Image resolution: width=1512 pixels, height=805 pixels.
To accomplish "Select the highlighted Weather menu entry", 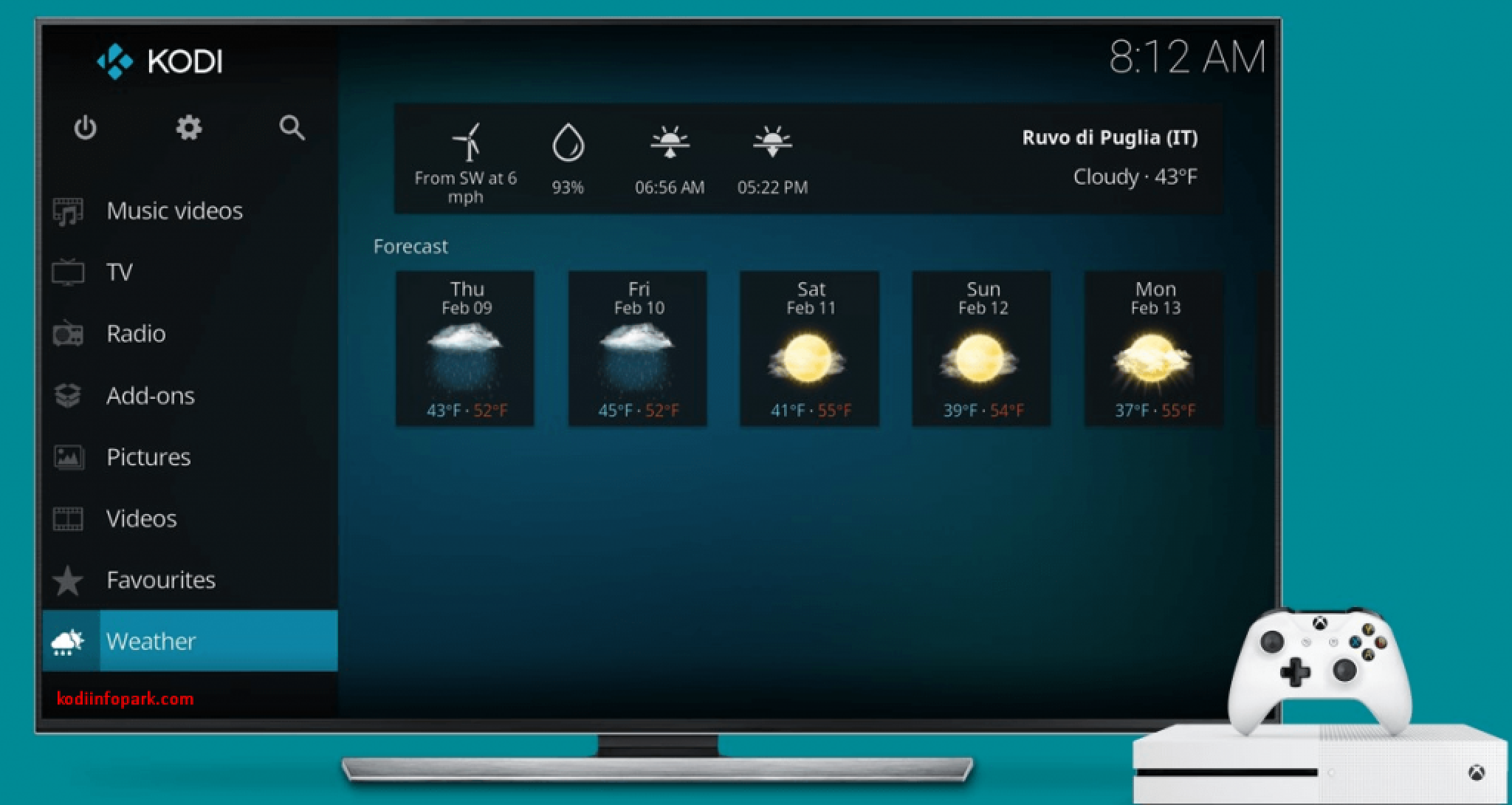I will tap(151, 642).
